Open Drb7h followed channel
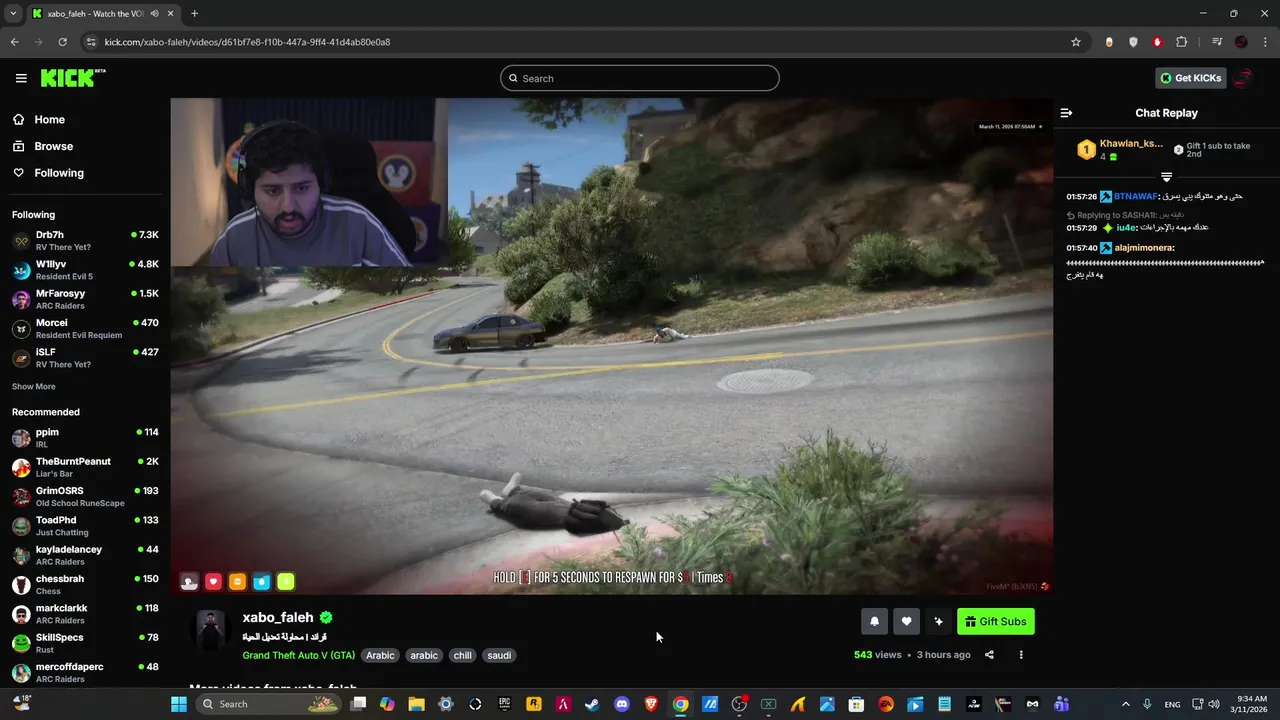1280x720 pixels. (85, 241)
